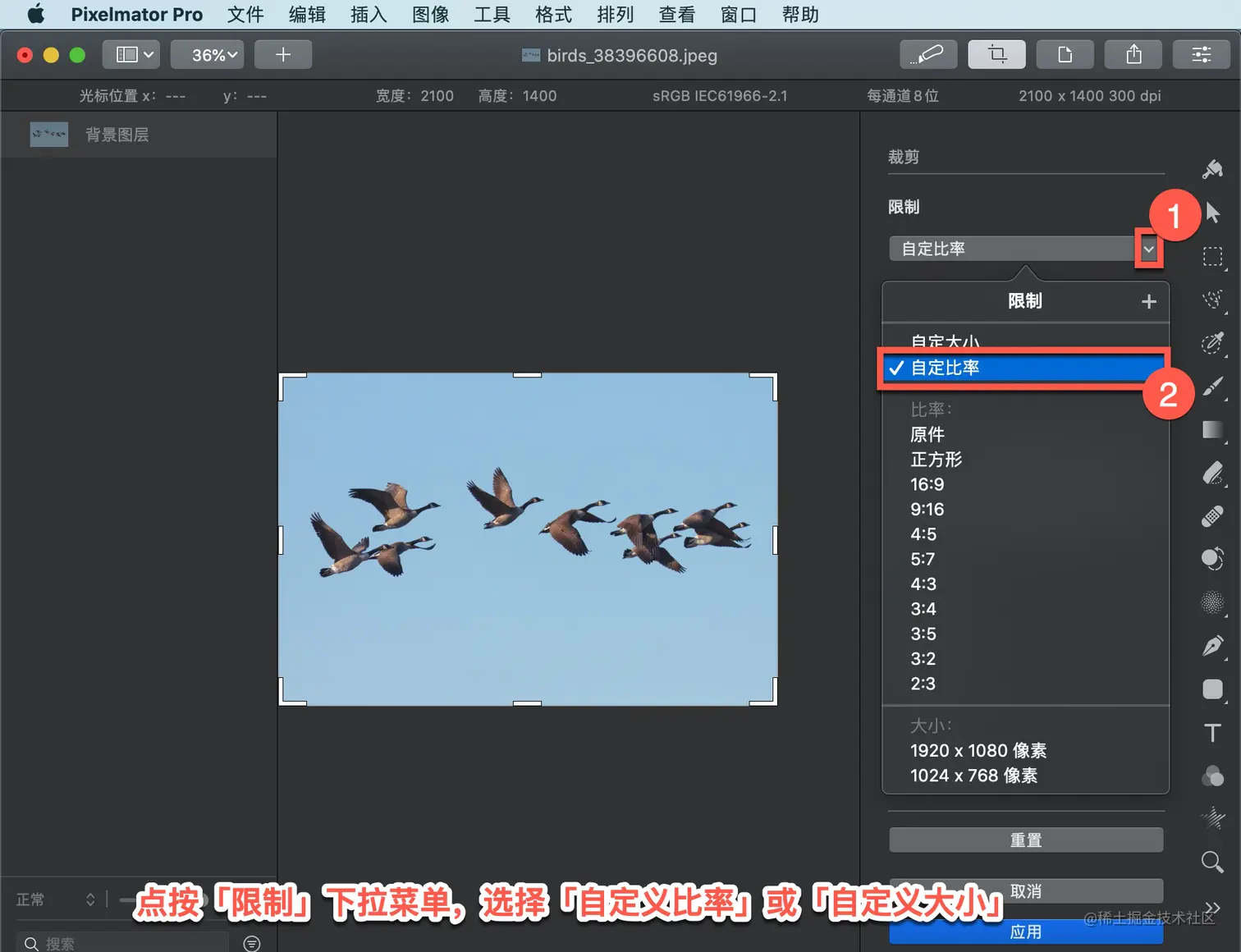Open the 36% zoom dropdown

coord(206,55)
